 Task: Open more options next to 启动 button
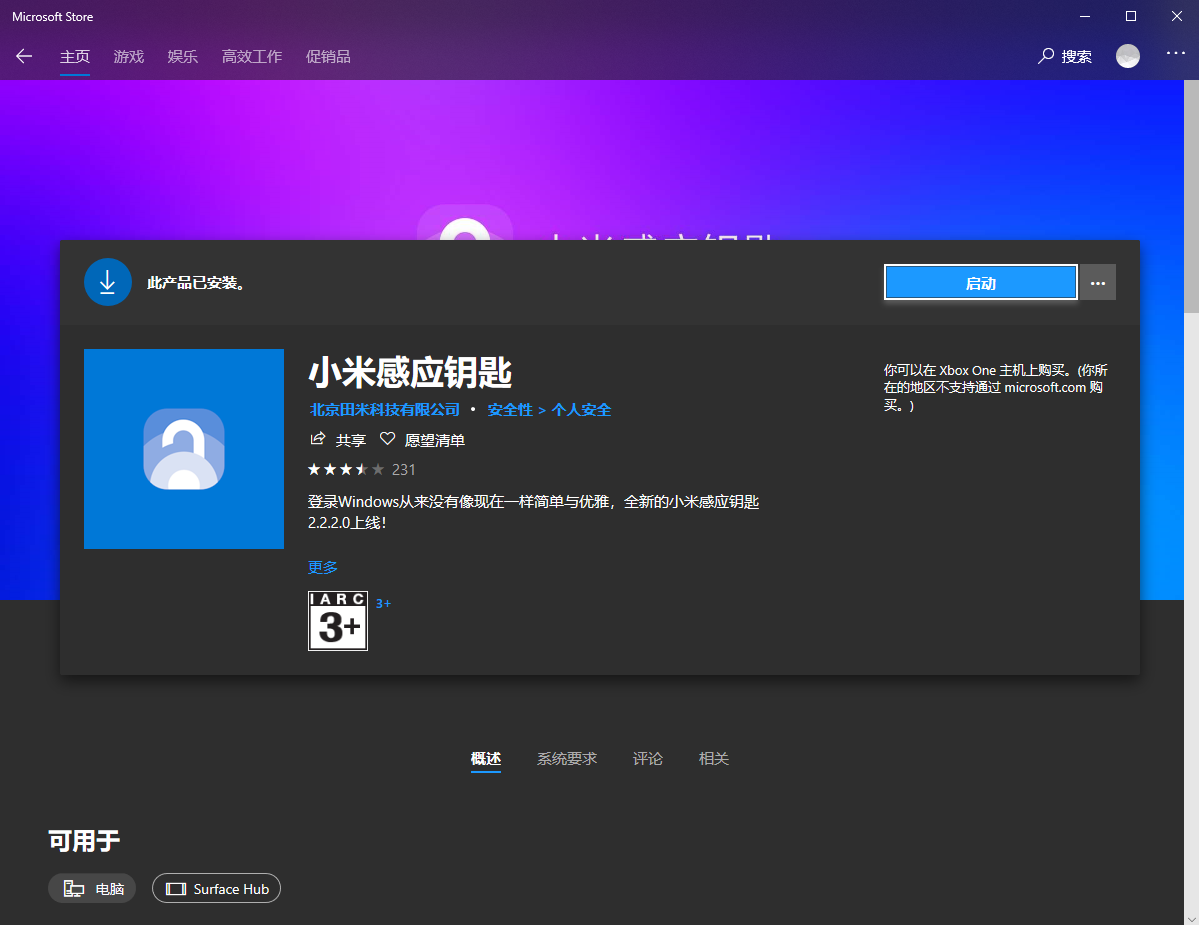click(x=1097, y=283)
